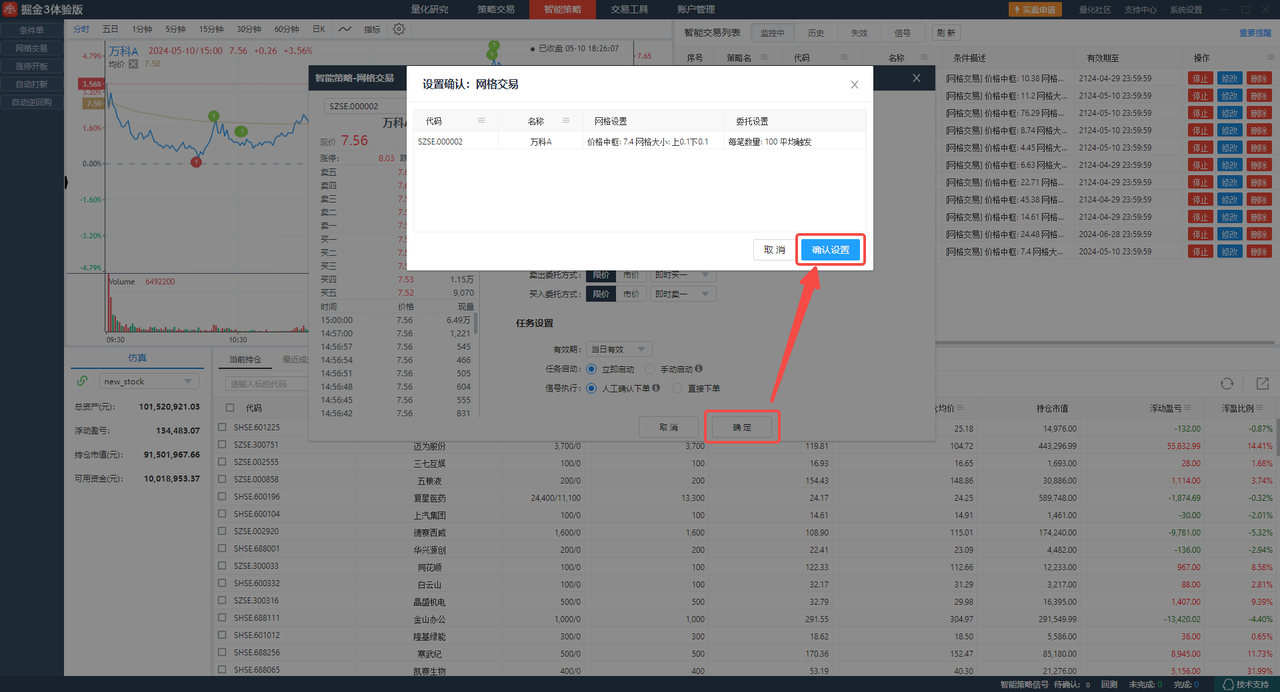1280x692 pixels.
Task: Expand the new_stock account dropdown
Action: tap(187, 381)
